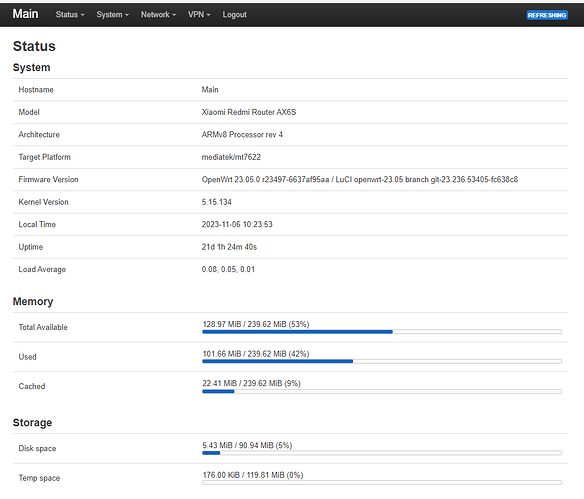The height and width of the screenshot is (499, 584).
Task: Click the Main brand title
Action: [25, 14]
